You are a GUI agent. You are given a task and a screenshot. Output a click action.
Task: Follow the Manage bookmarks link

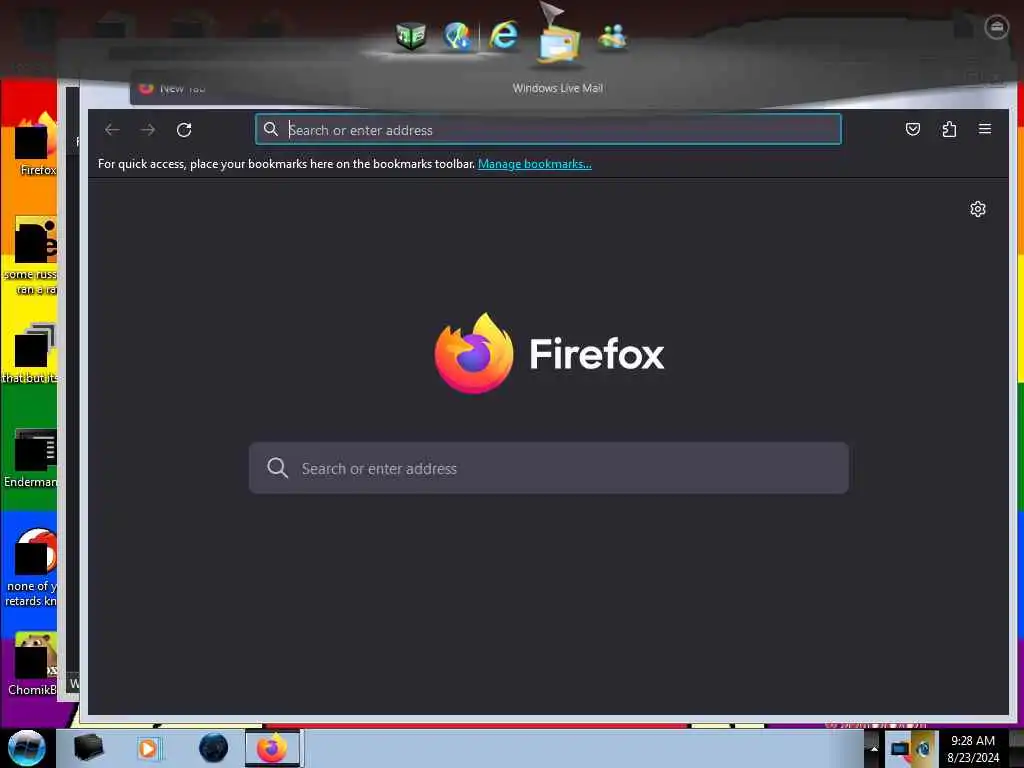click(535, 164)
